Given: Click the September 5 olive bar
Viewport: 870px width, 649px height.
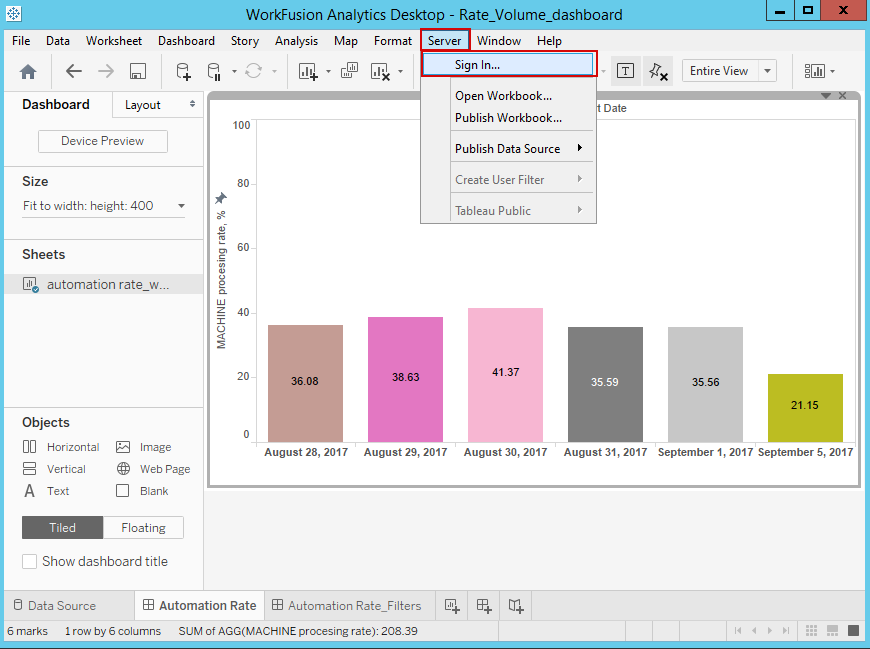Looking at the screenshot, I should (805, 408).
